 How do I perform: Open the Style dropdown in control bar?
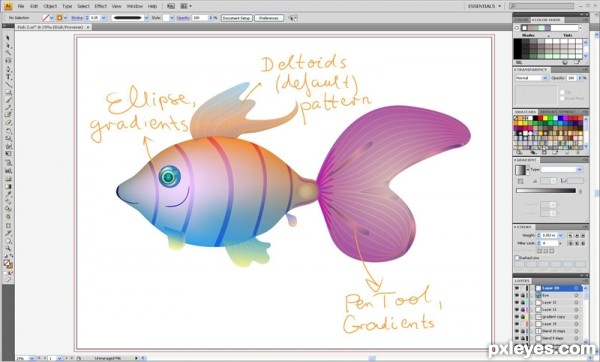tap(171, 18)
